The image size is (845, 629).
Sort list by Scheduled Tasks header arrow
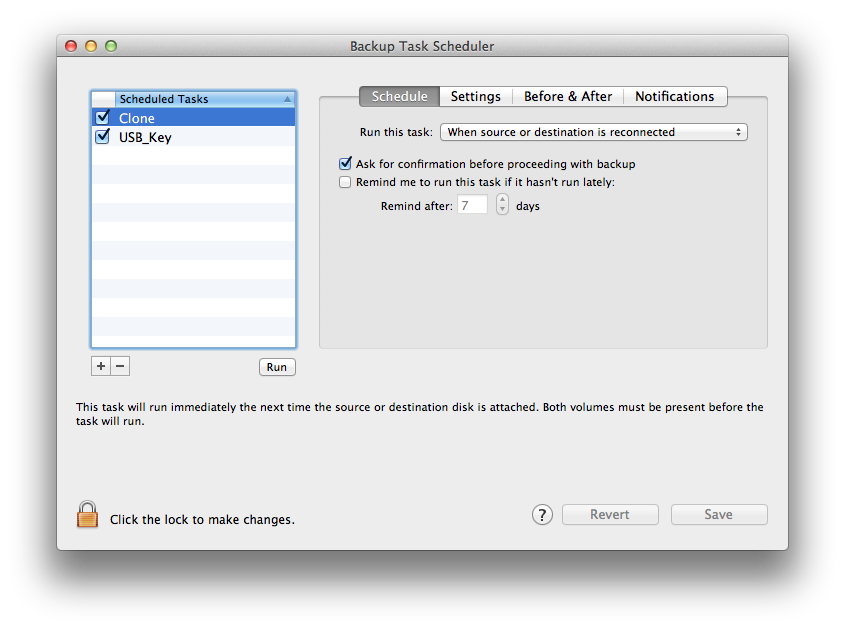287,99
